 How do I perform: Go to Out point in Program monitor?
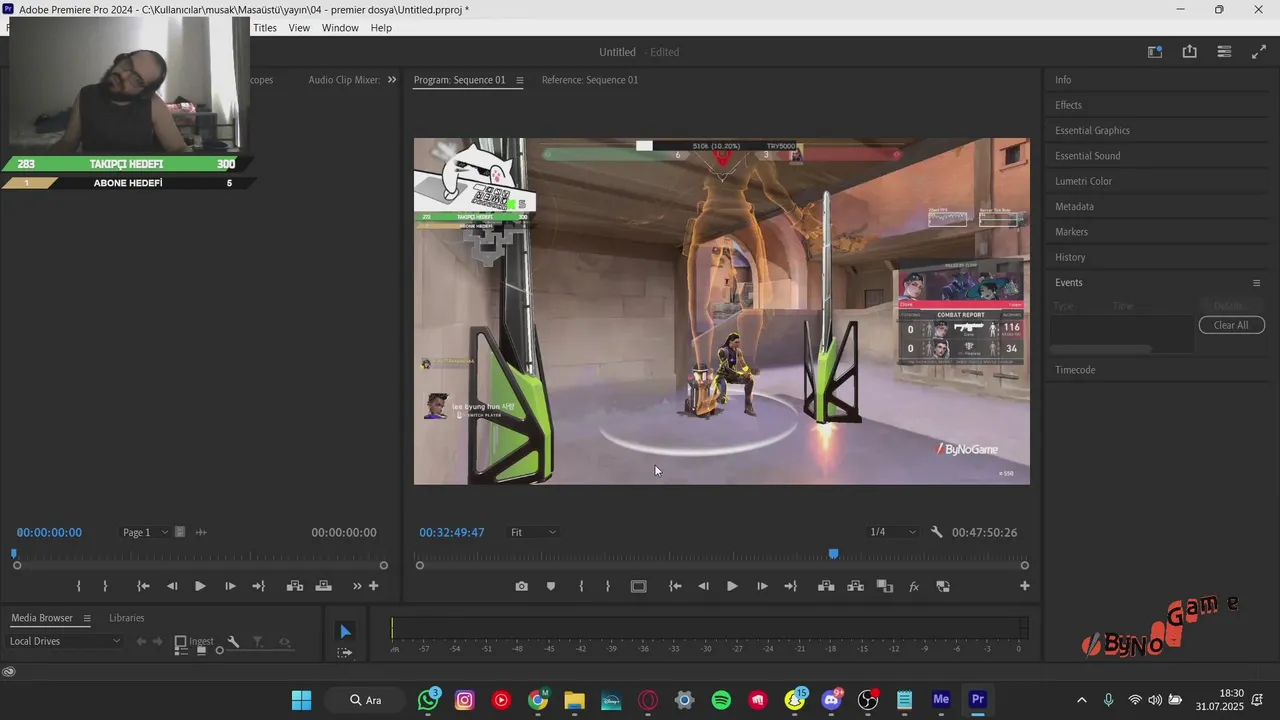790,587
